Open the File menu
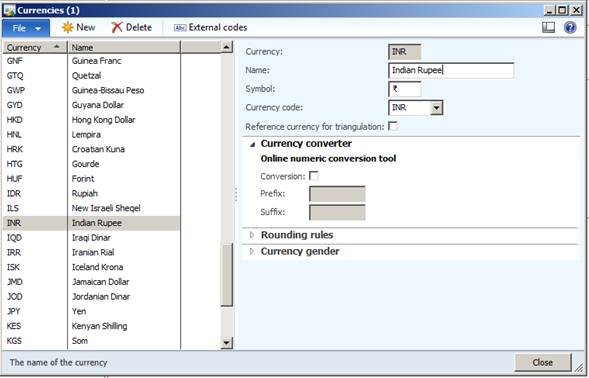589x378 pixels. (26, 28)
